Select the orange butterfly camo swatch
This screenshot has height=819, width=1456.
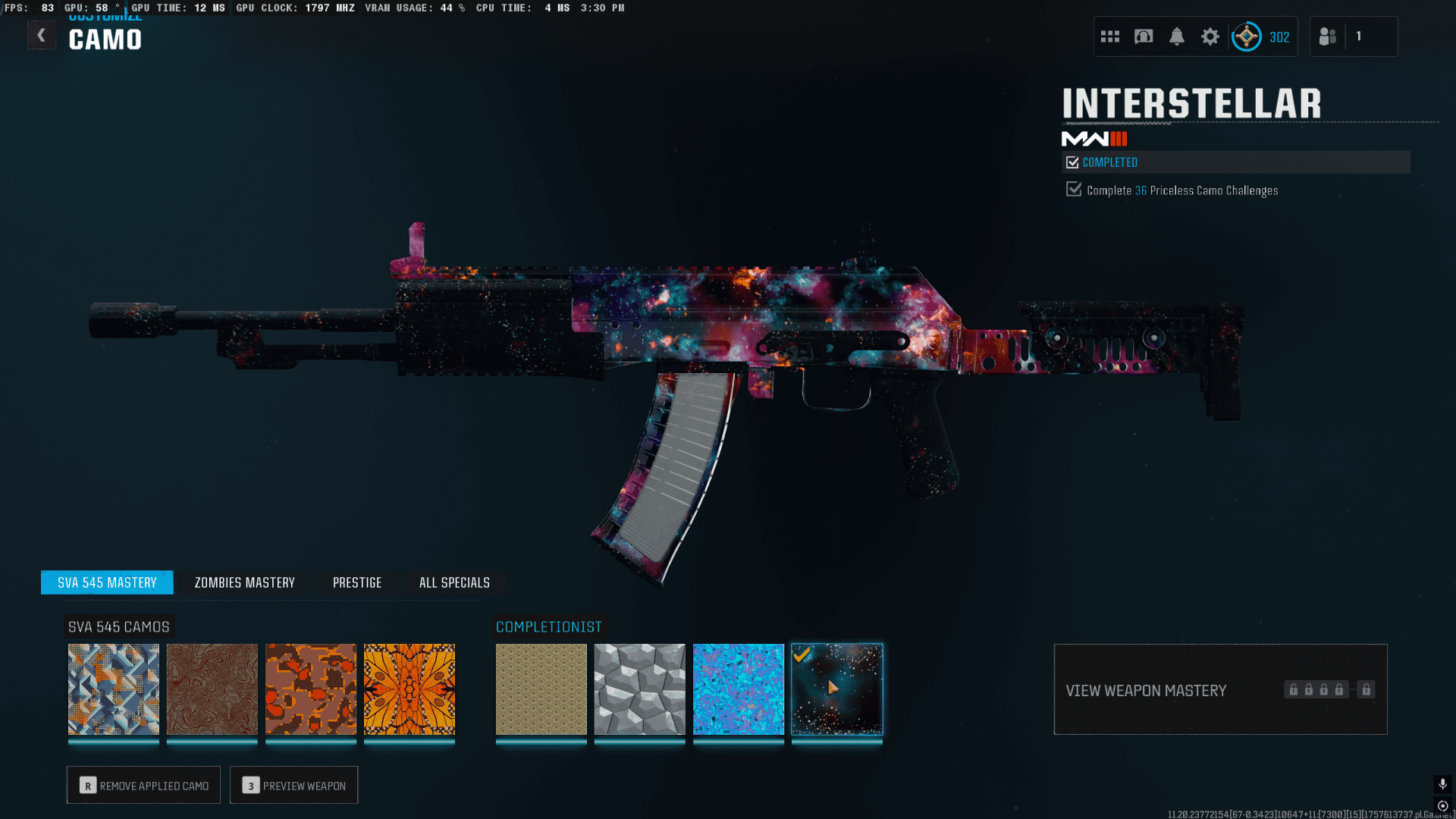point(409,689)
